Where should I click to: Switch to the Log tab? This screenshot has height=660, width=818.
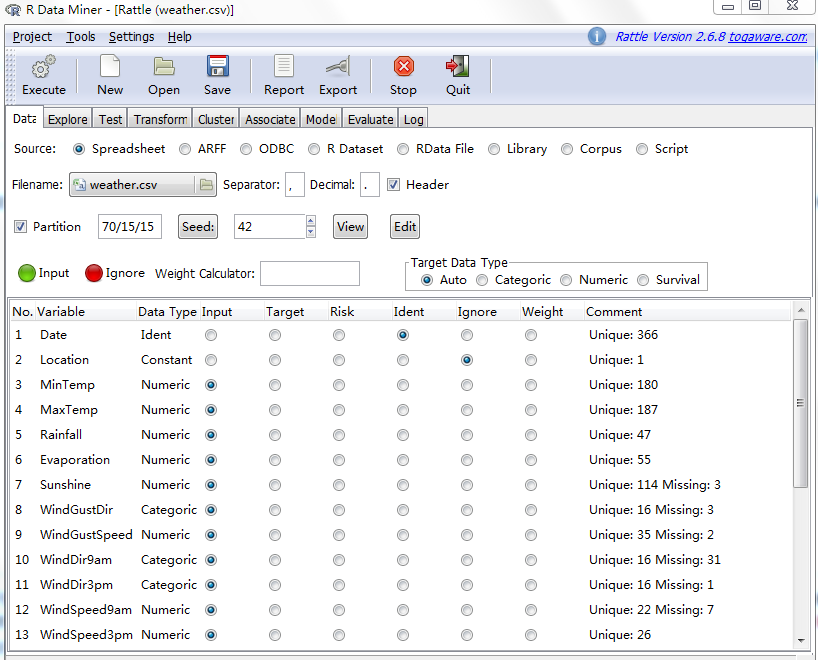pyautogui.click(x=414, y=119)
